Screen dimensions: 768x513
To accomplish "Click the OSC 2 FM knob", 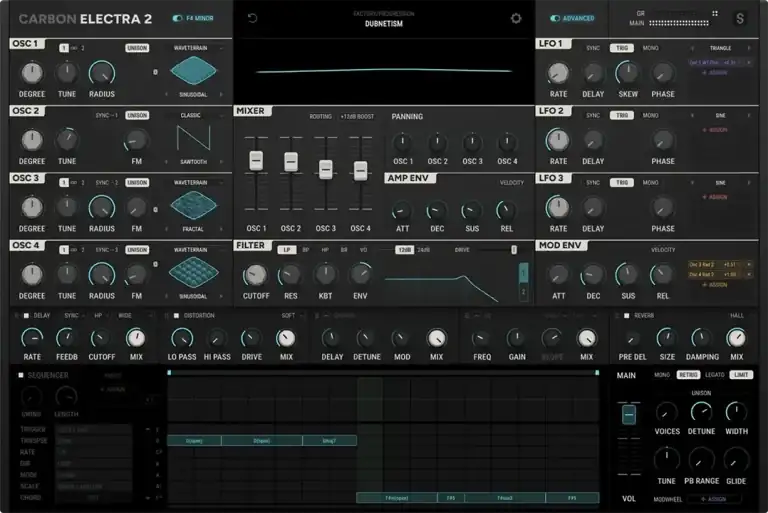I will click(x=136, y=141).
